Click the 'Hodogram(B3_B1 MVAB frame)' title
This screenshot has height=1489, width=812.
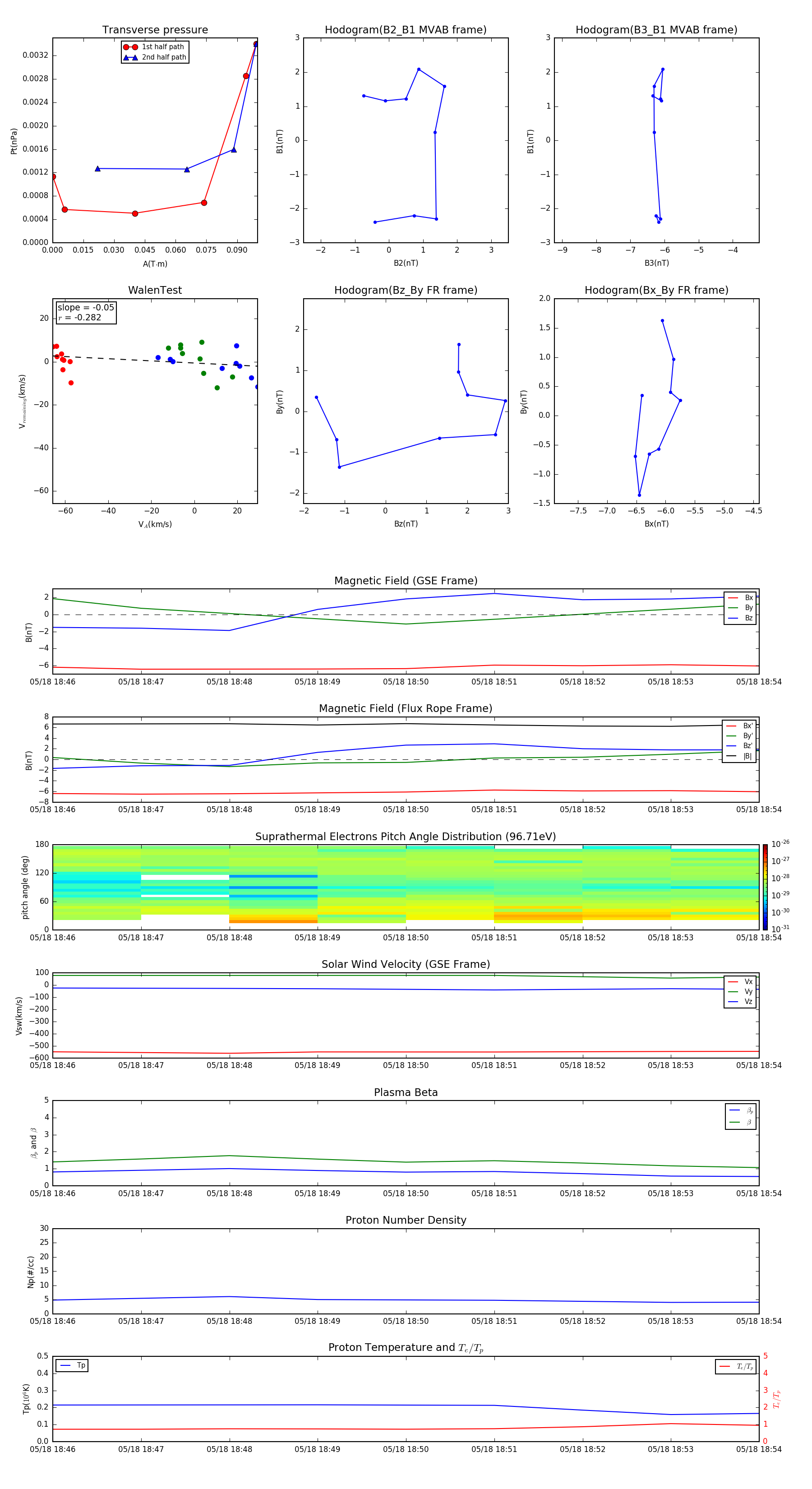[656, 30]
